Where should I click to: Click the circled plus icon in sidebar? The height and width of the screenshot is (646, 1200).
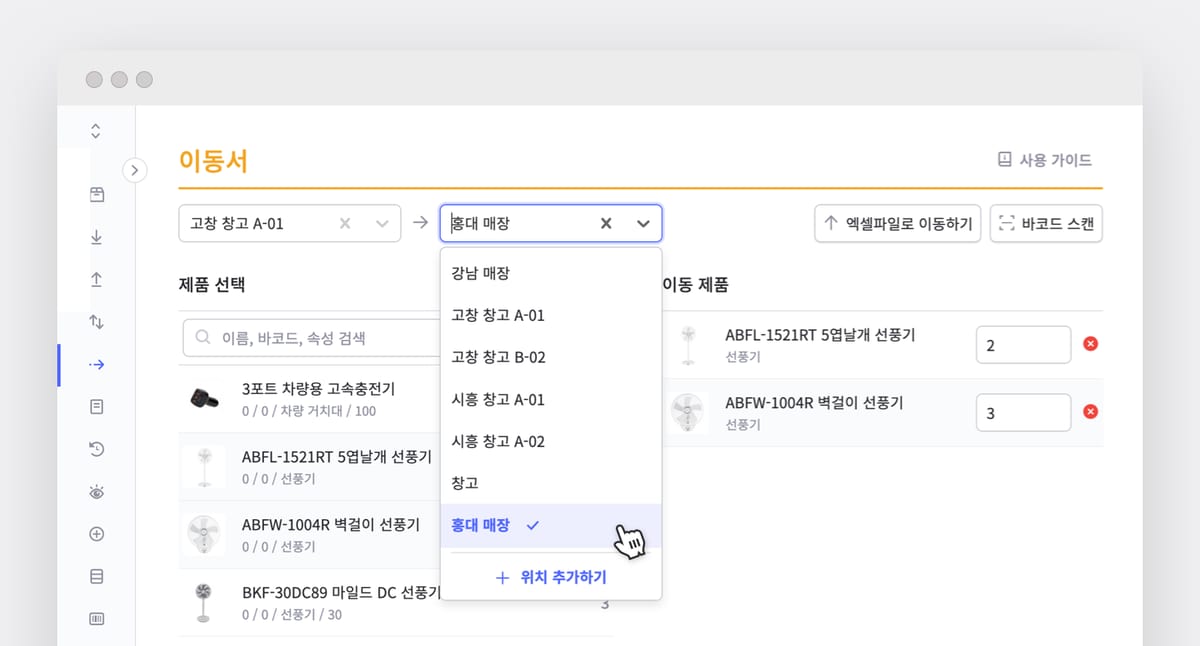coord(97,534)
